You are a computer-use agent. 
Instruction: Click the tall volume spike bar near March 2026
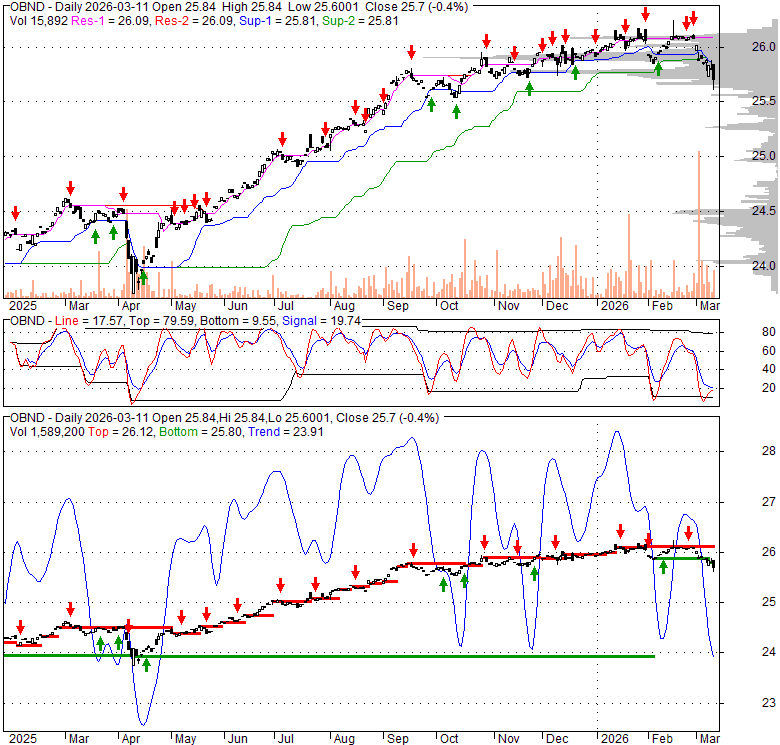point(698,222)
